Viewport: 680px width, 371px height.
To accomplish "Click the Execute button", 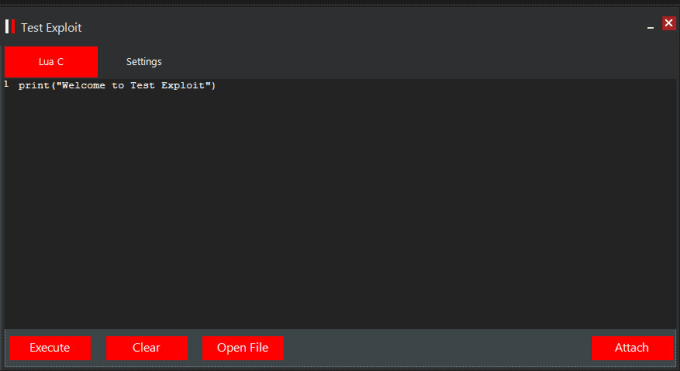I will point(50,348).
